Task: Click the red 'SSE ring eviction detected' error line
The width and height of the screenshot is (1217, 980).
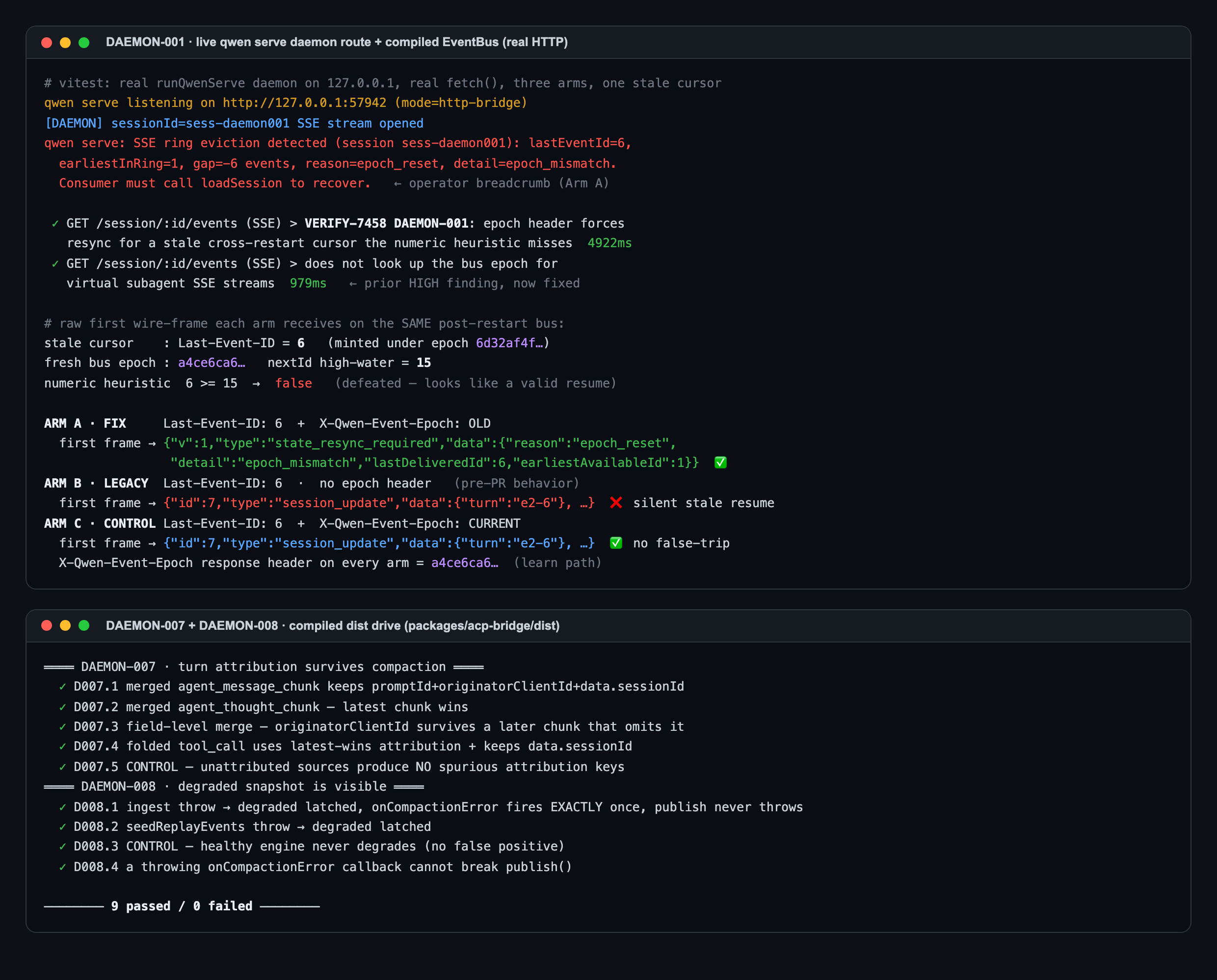Action: click(338, 143)
